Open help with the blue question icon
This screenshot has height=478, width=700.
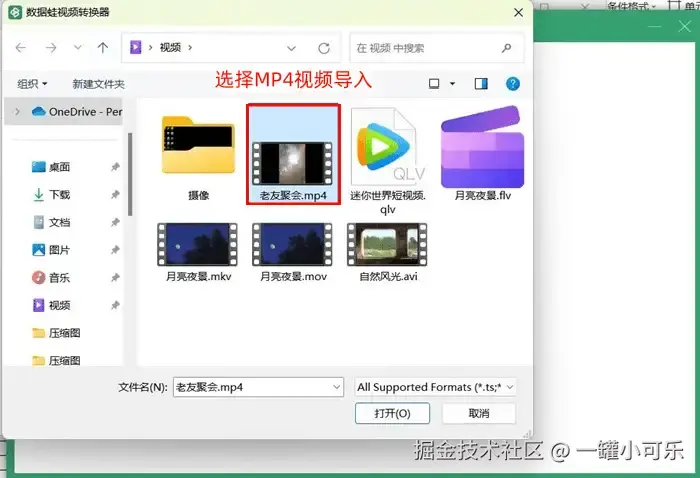[x=512, y=83]
